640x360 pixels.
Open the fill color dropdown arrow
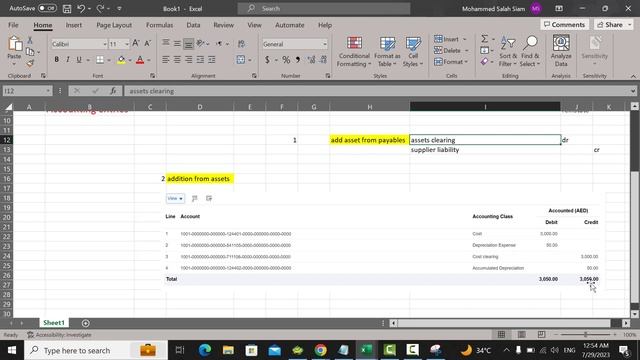[130, 60]
